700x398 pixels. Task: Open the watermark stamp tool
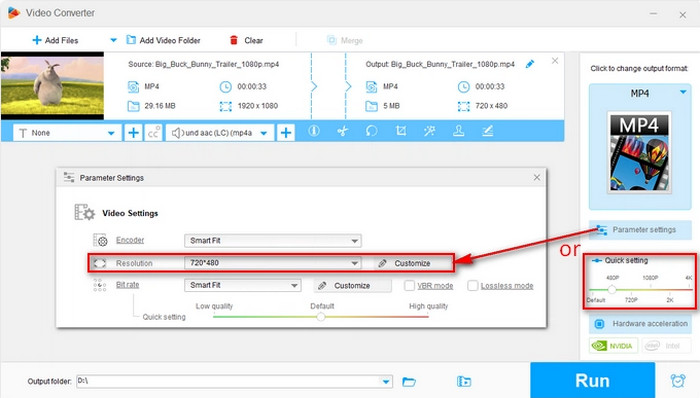coord(458,131)
